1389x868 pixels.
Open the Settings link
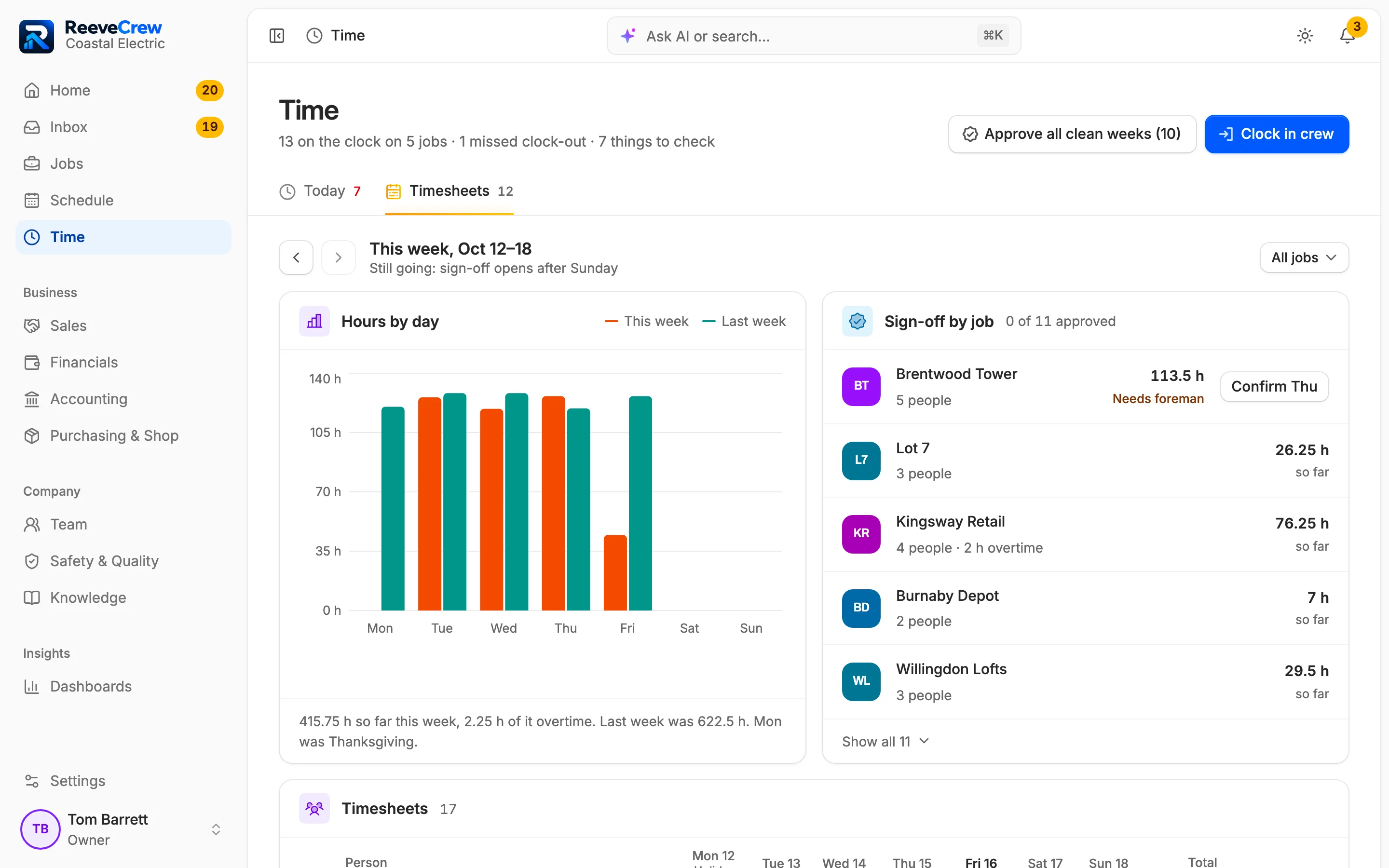123,781
